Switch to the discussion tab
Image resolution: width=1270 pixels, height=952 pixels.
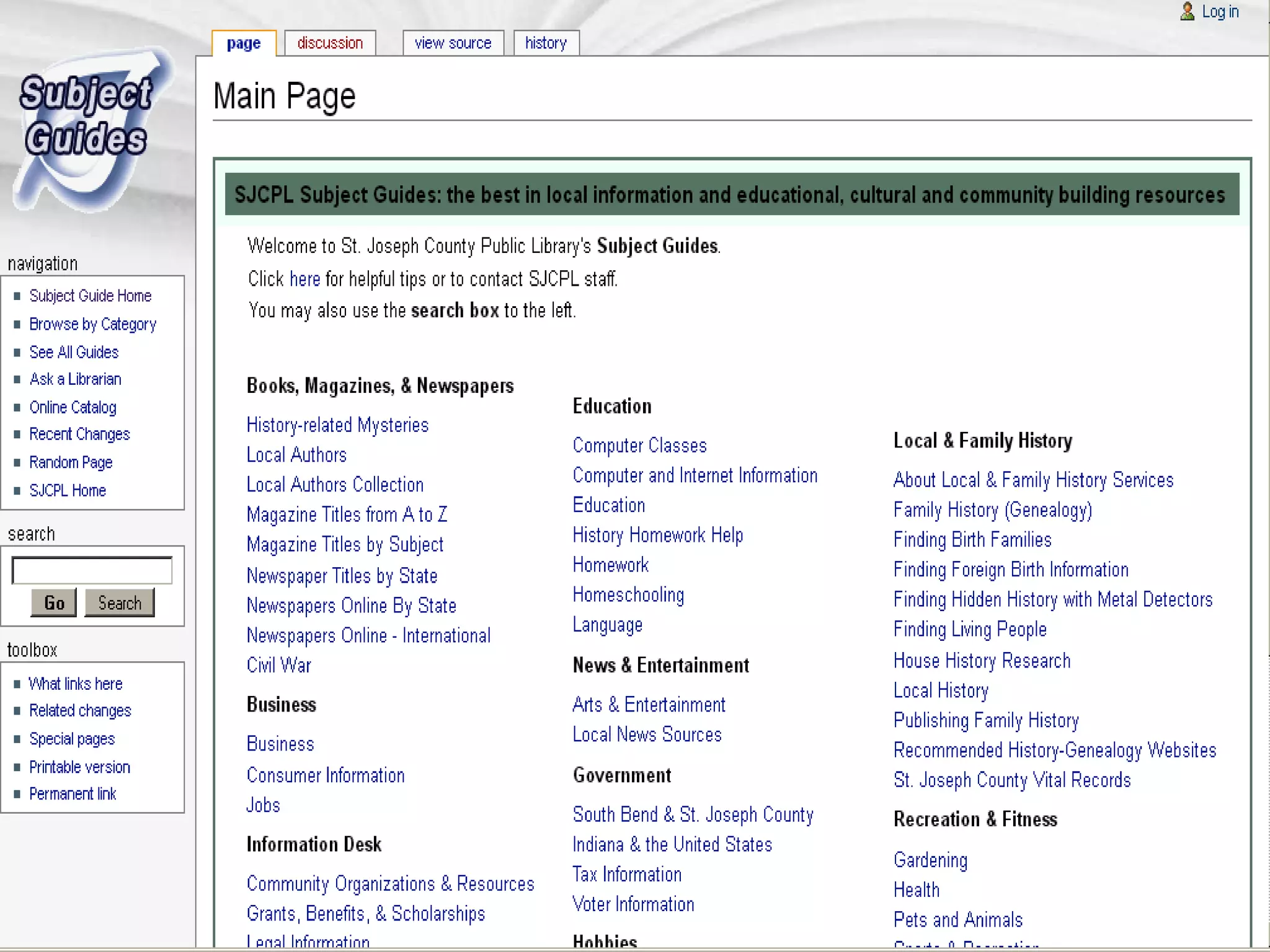[x=330, y=43]
